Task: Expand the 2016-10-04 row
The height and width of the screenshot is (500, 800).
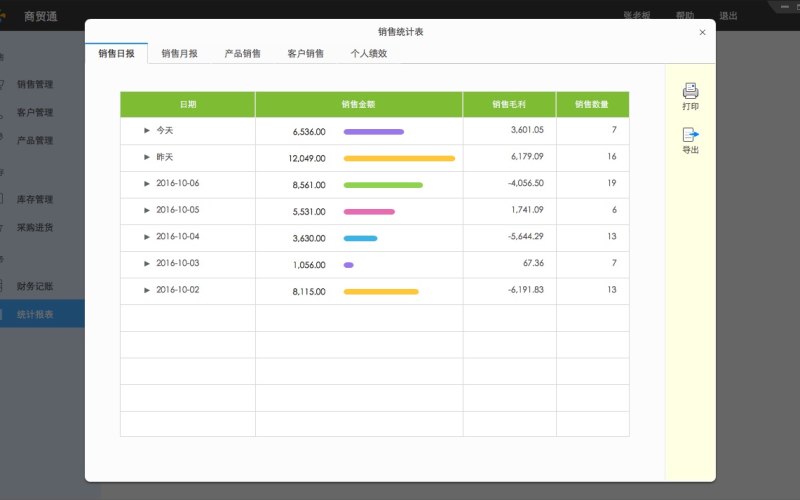Action: click(x=147, y=237)
